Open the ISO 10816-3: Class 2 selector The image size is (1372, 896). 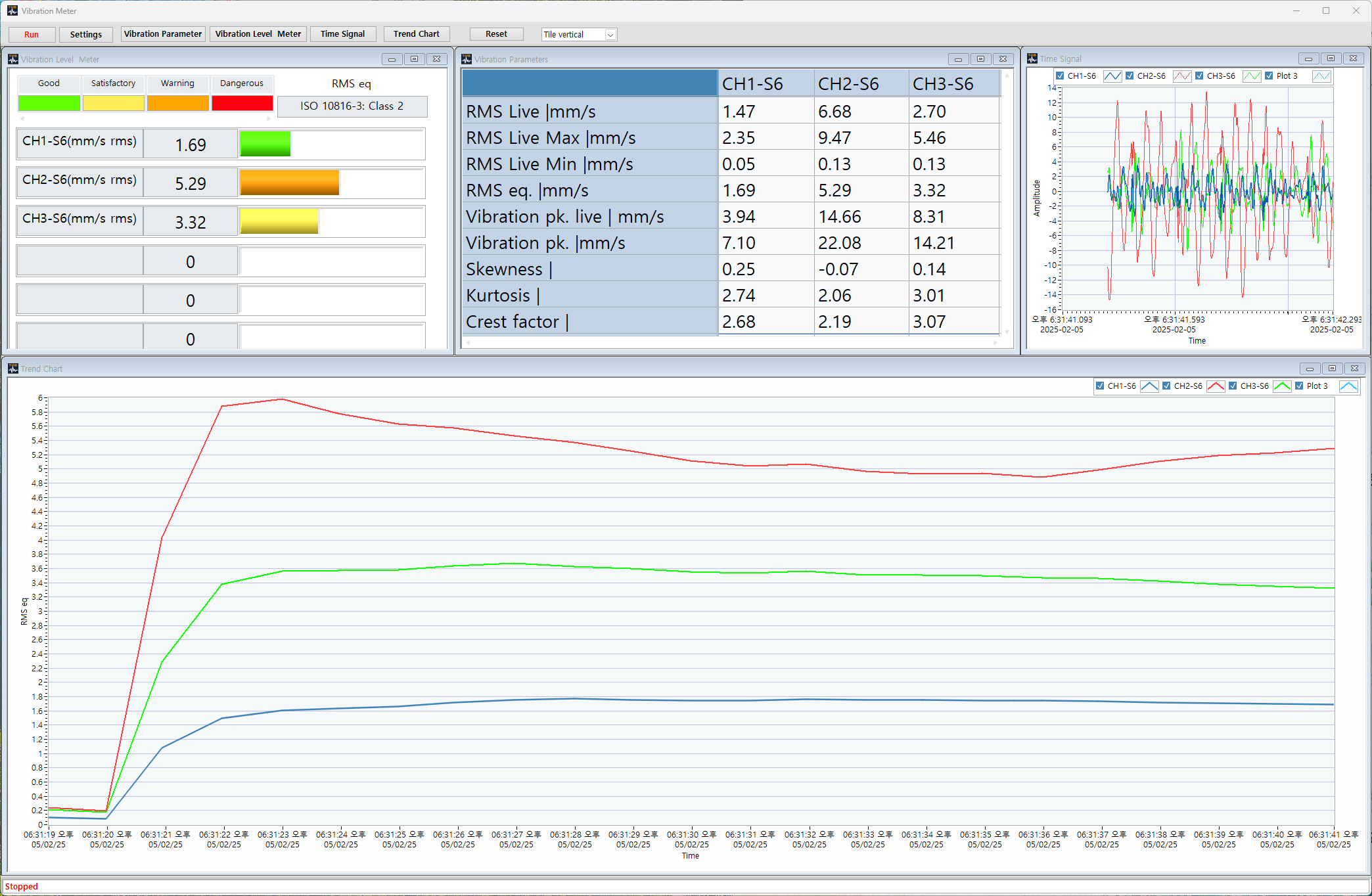pyautogui.click(x=352, y=106)
